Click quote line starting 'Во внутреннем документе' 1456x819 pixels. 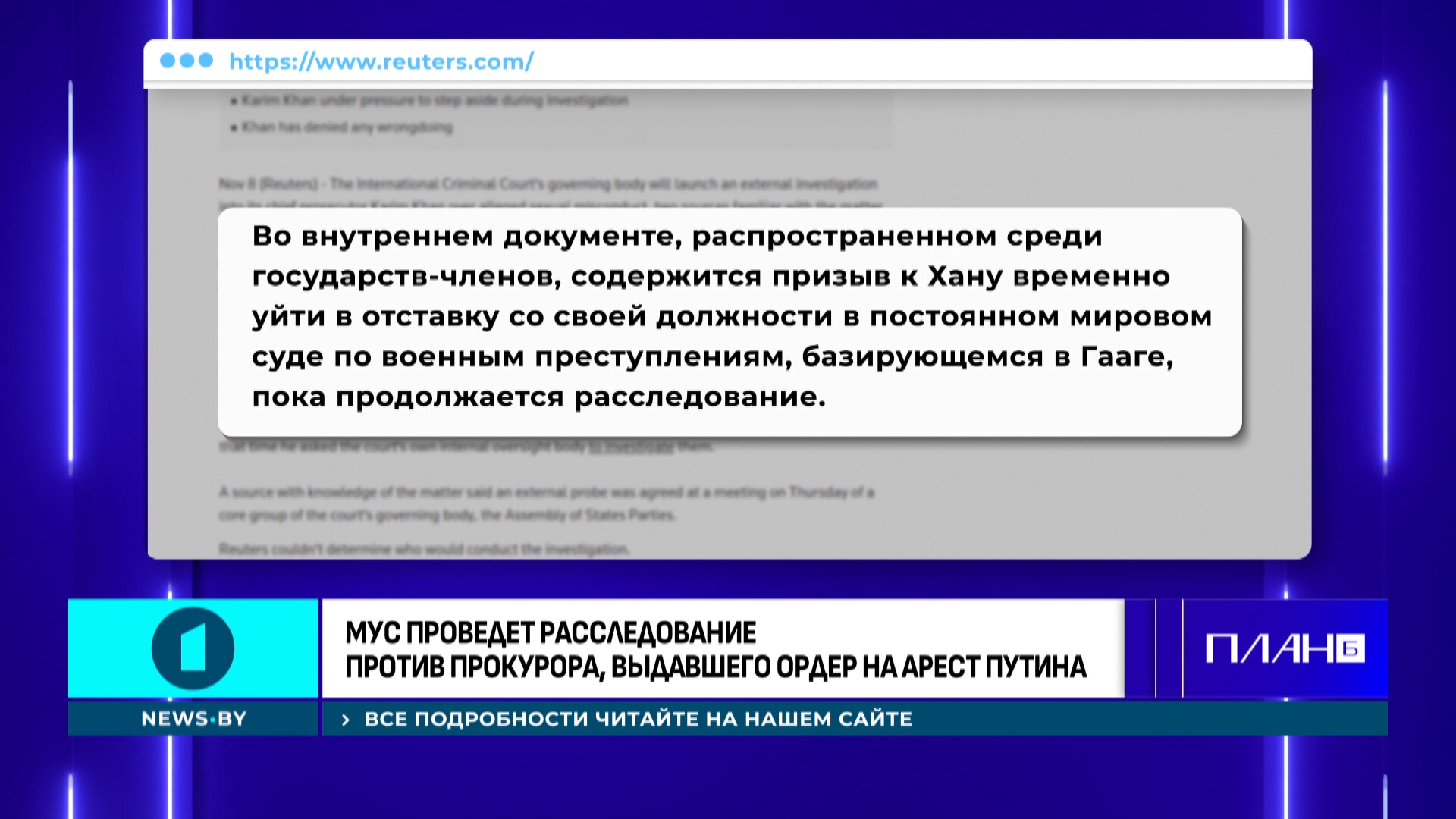click(677, 236)
